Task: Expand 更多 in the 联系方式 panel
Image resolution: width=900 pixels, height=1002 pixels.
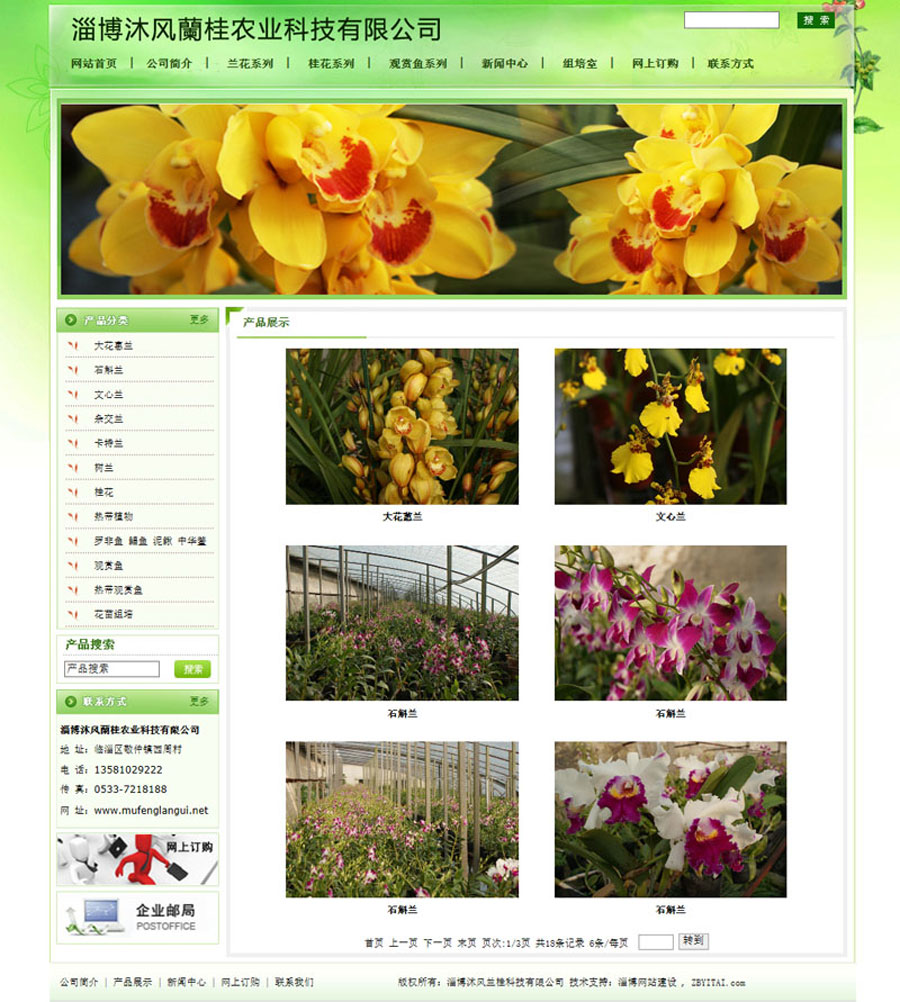Action: pyautogui.click(x=199, y=702)
